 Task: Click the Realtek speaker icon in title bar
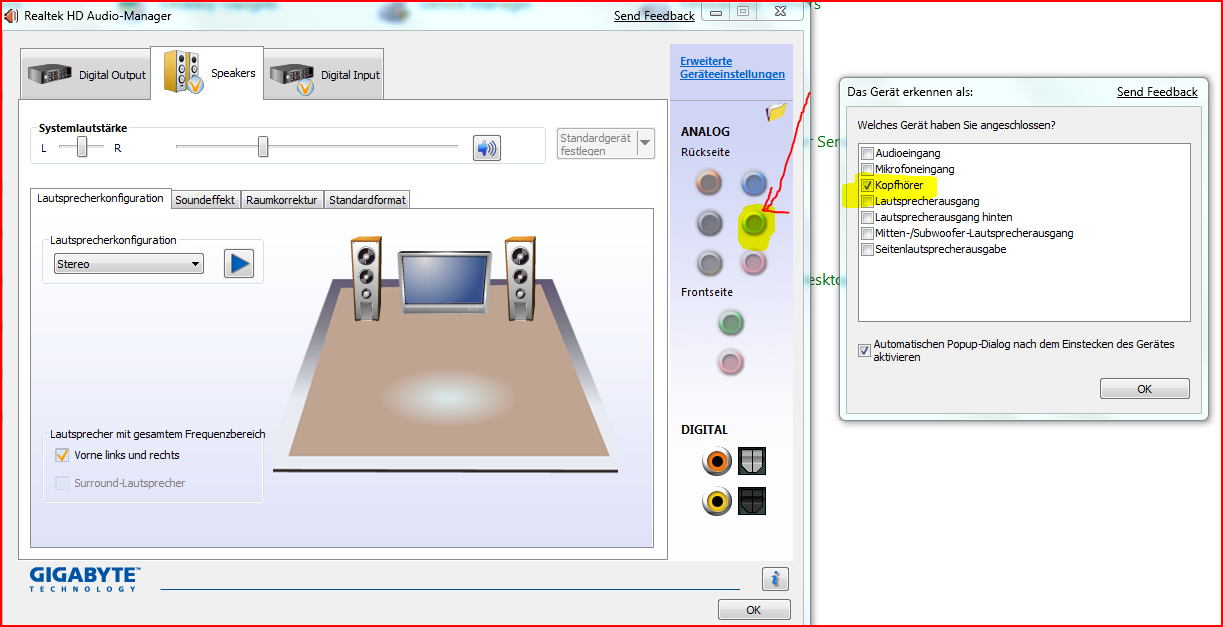pos(12,16)
